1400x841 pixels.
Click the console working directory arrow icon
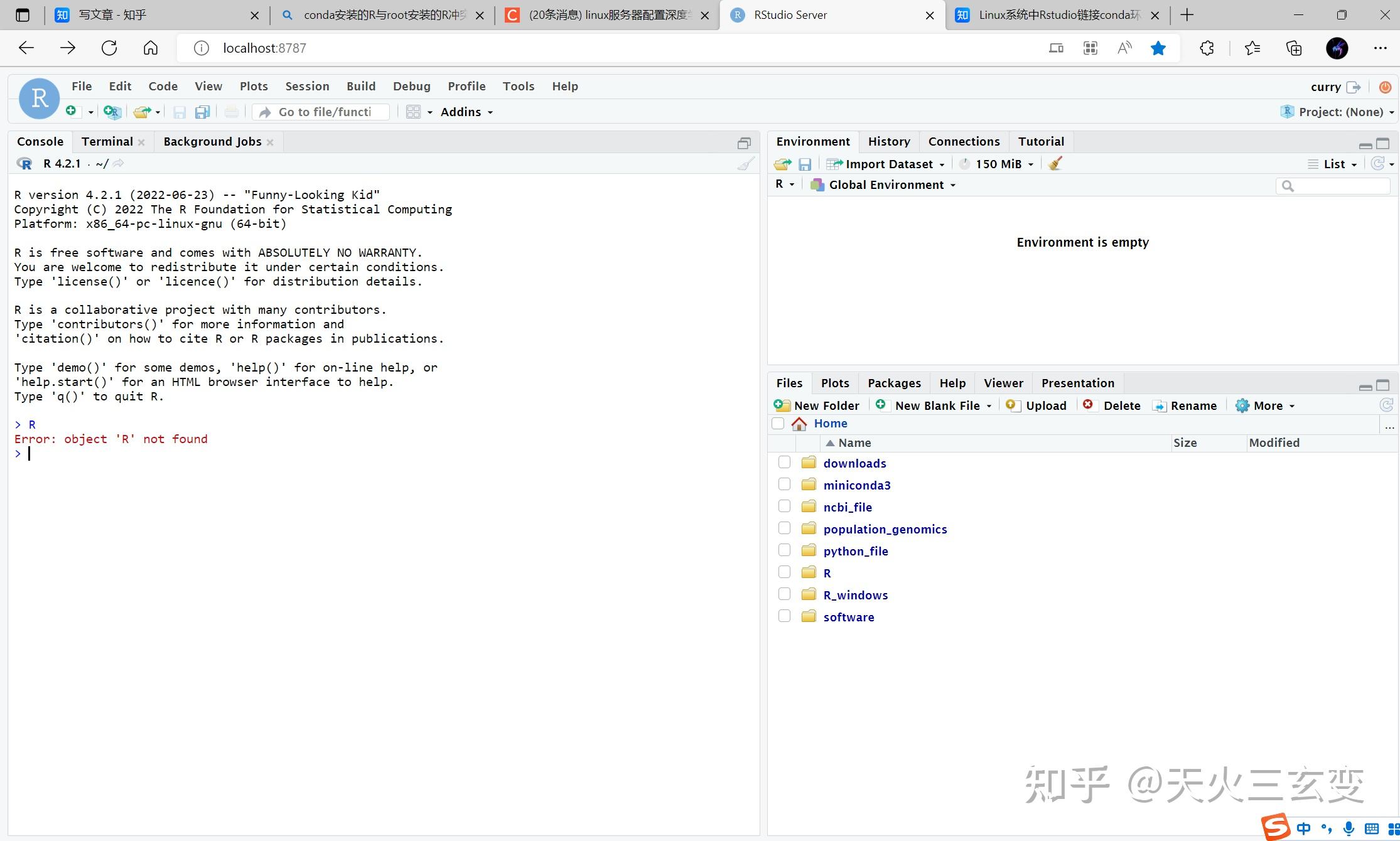118,163
